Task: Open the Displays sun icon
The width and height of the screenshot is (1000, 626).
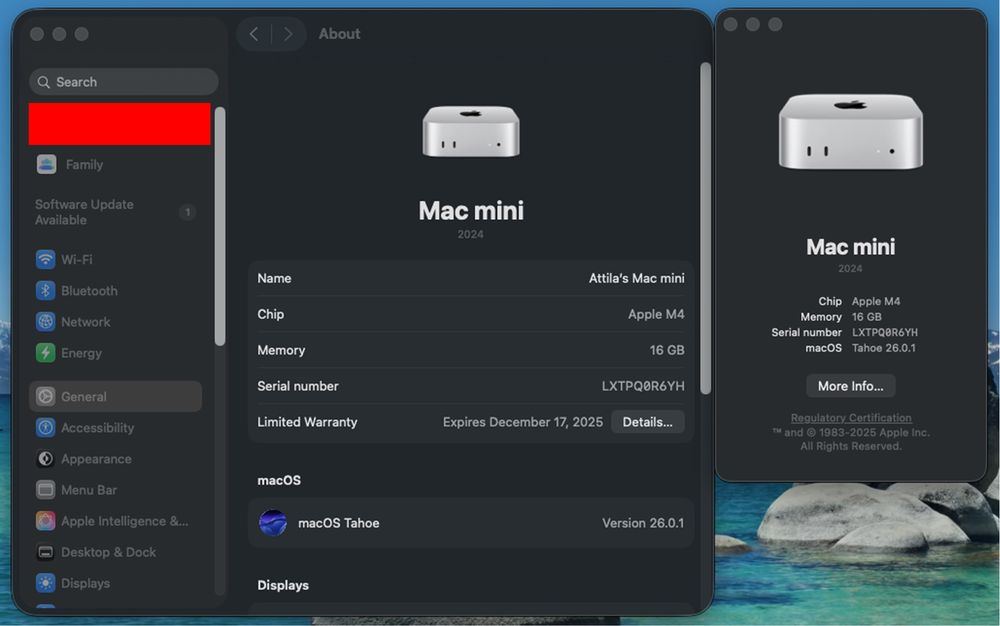Action: [45, 583]
